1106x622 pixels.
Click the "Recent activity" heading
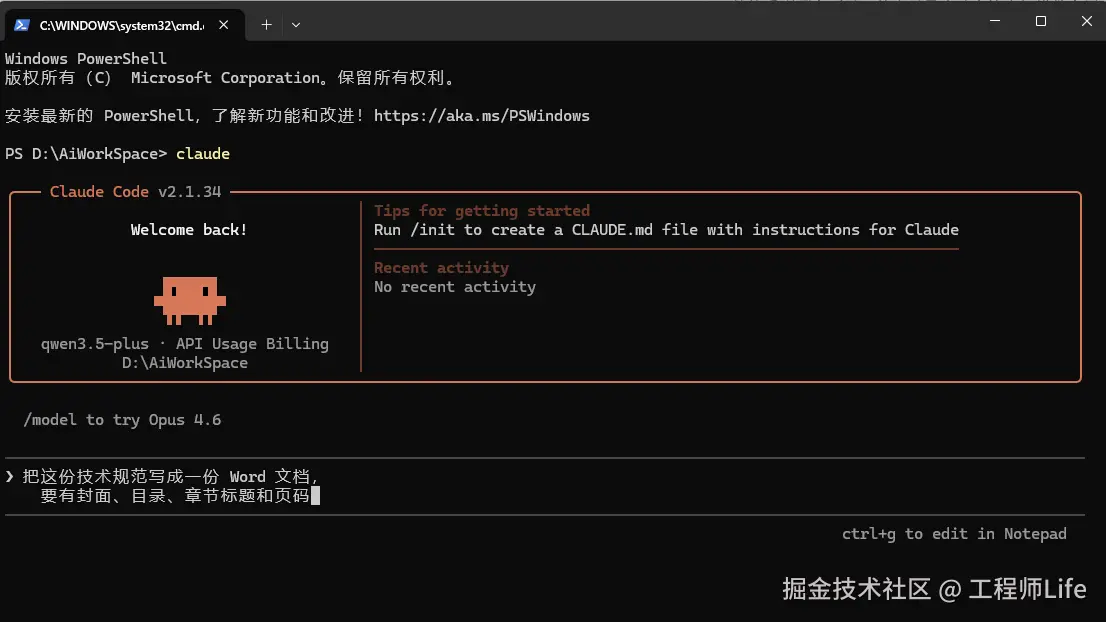click(x=441, y=268)
